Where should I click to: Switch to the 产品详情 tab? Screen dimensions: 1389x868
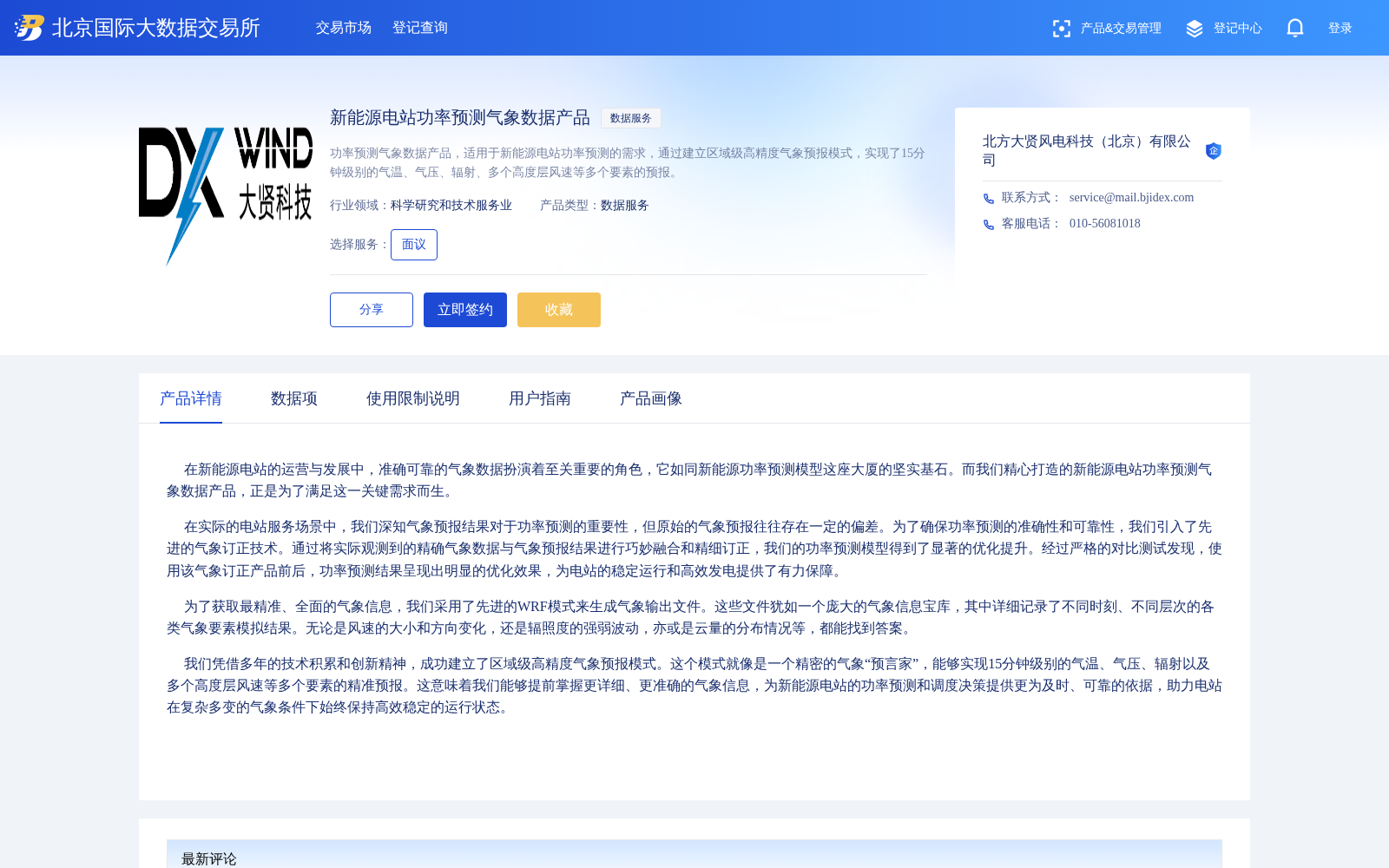(191, 398)
